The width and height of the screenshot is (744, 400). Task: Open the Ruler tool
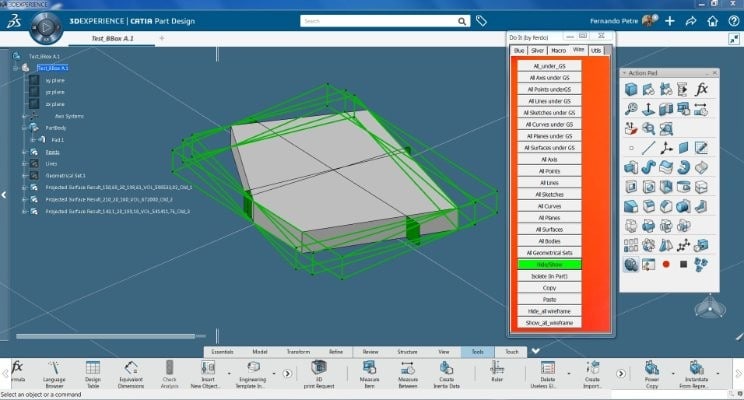coord(497,371)
